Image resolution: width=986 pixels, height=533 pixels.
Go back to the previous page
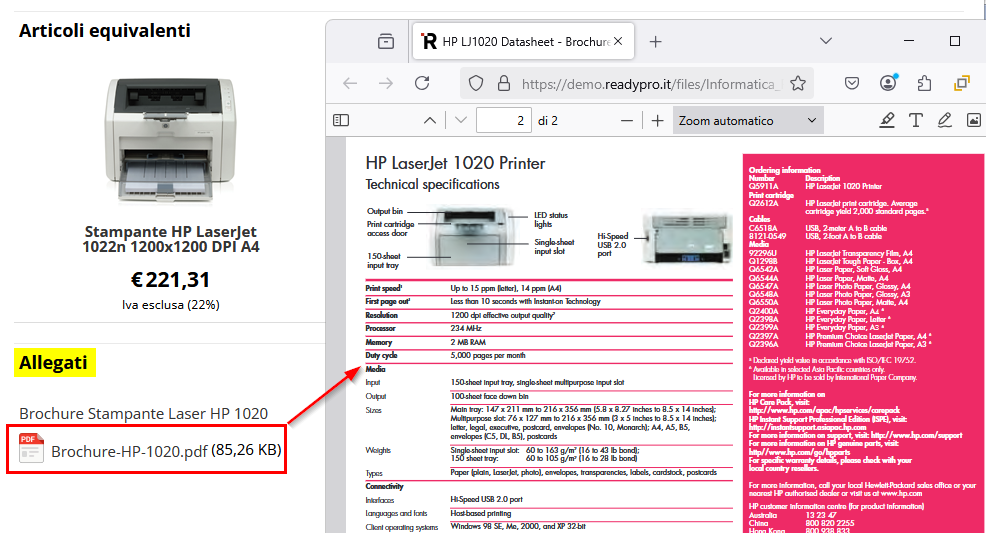350,84
